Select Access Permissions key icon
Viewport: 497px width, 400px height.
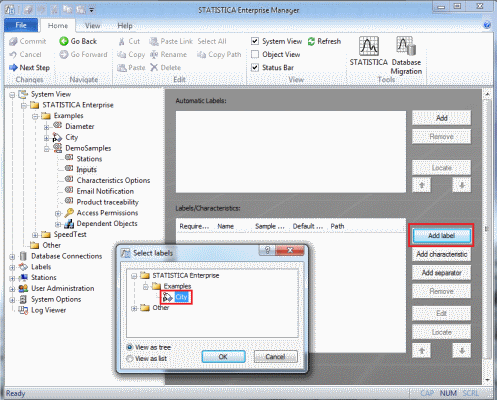coord(69,212)
